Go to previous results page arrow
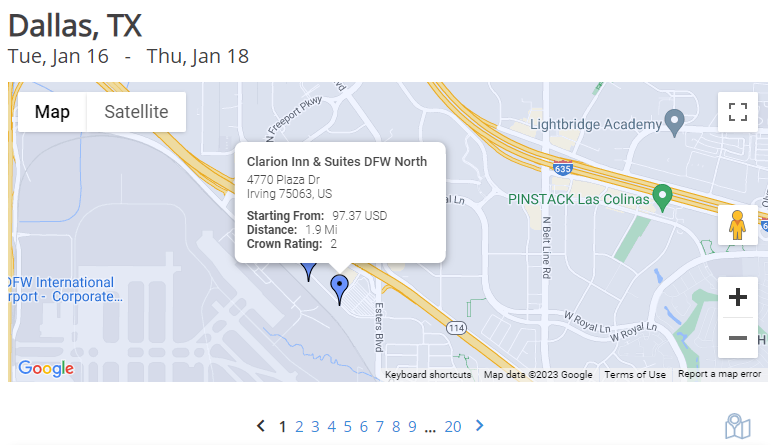778x445 pixels. pyautogui.click(x=261, y=426)
